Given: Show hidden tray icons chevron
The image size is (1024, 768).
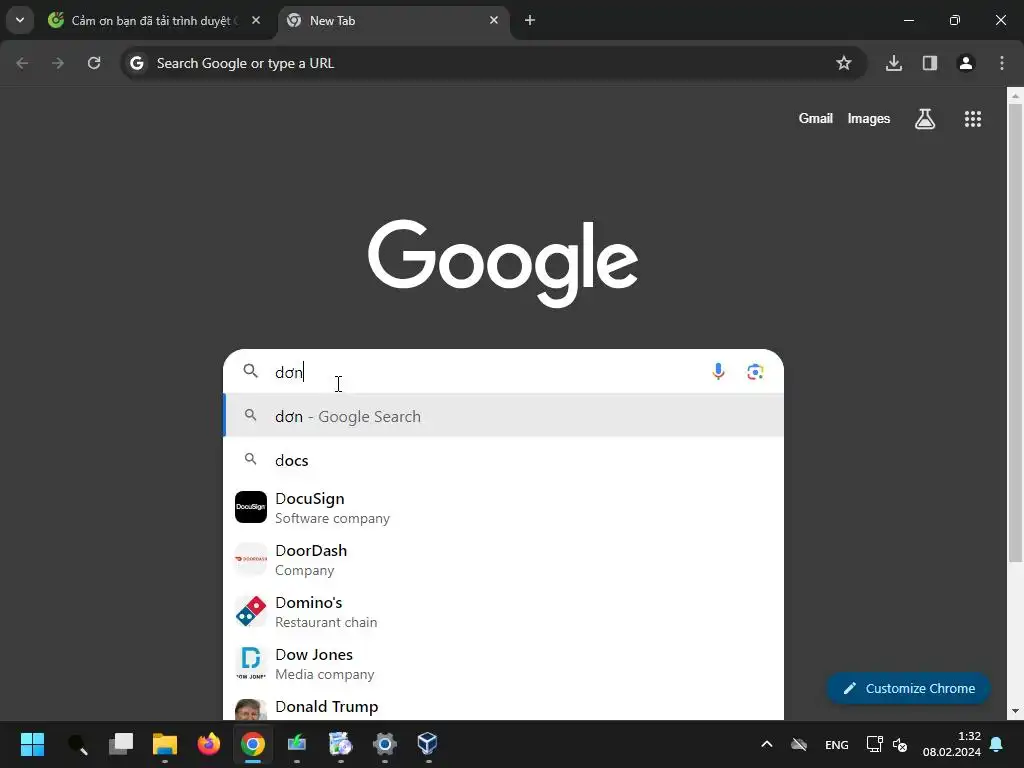Looking at the screenshot, I should 767,744.
